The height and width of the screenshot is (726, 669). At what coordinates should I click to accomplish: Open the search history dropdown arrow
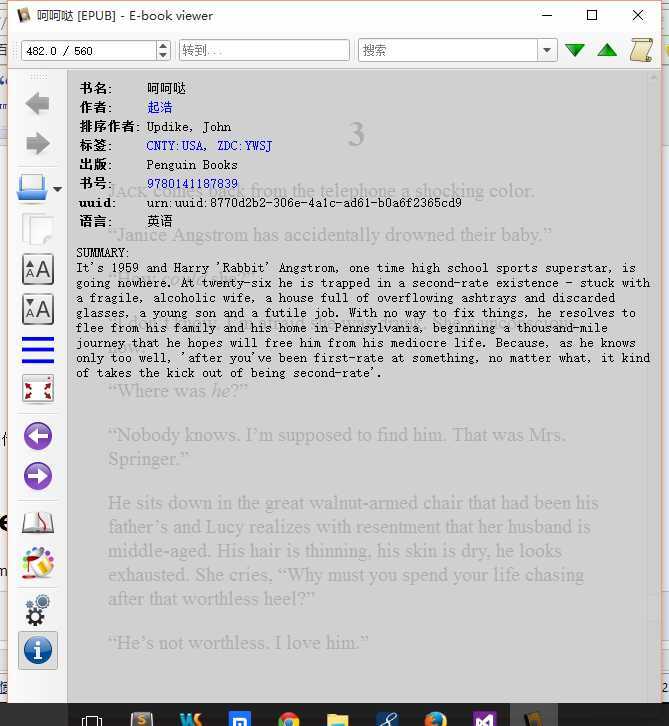tap(547, 50)
